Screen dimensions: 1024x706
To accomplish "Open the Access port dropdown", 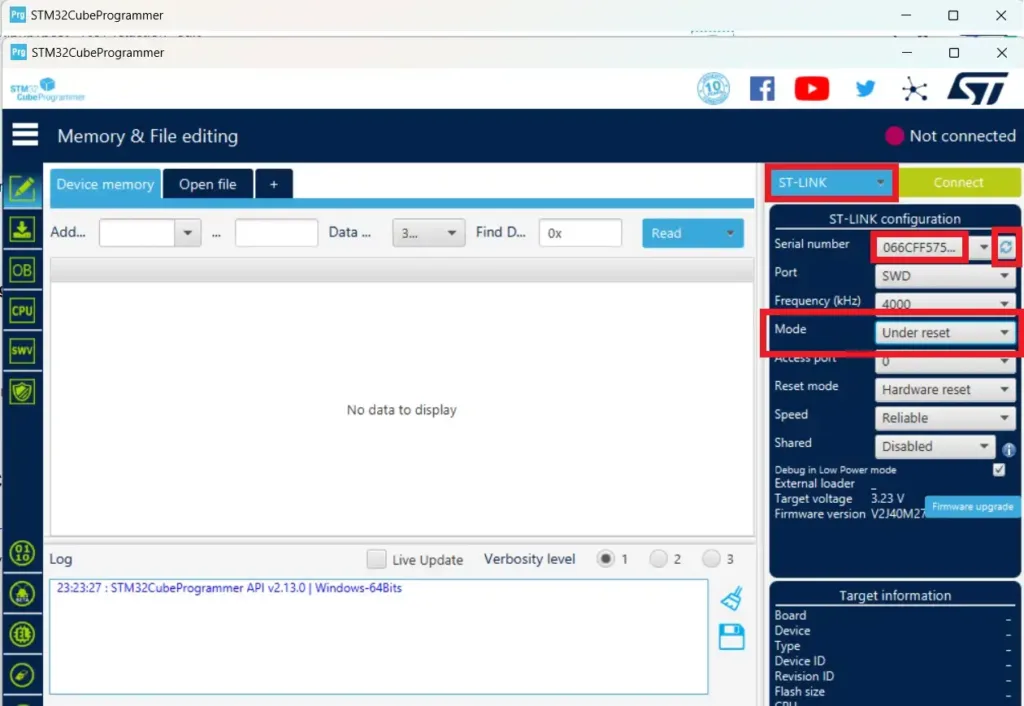I will click(x=945, y=361).
